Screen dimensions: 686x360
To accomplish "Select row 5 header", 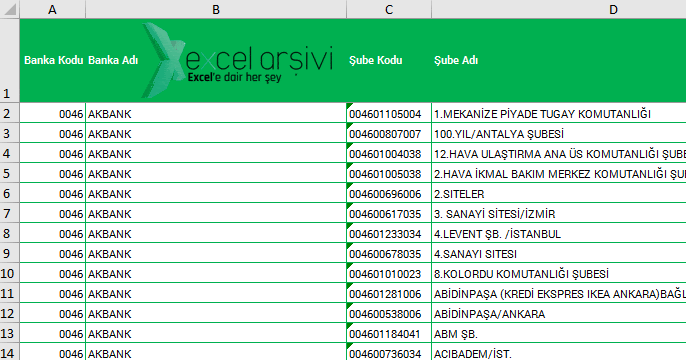I will point(10,173).
